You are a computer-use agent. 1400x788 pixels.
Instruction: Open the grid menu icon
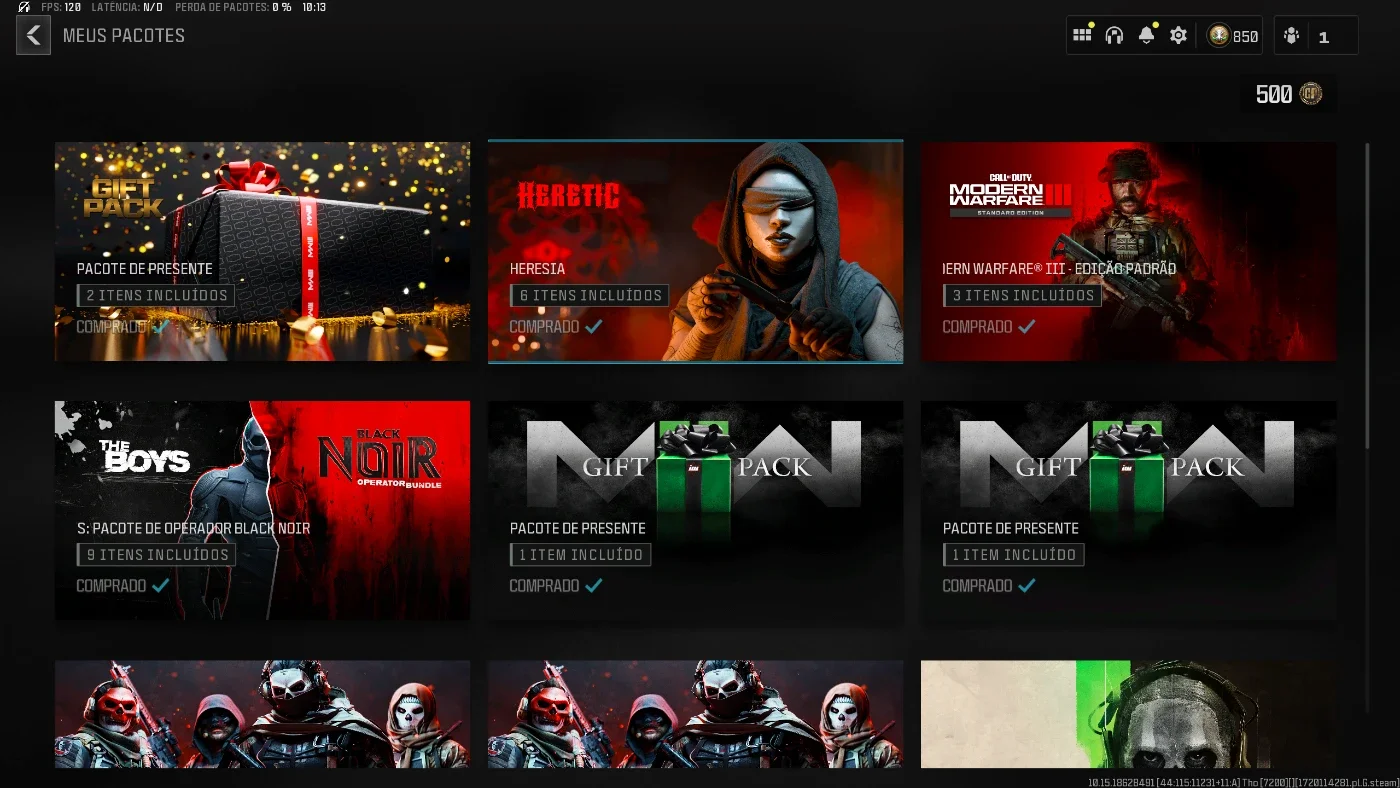point(1082,35)
